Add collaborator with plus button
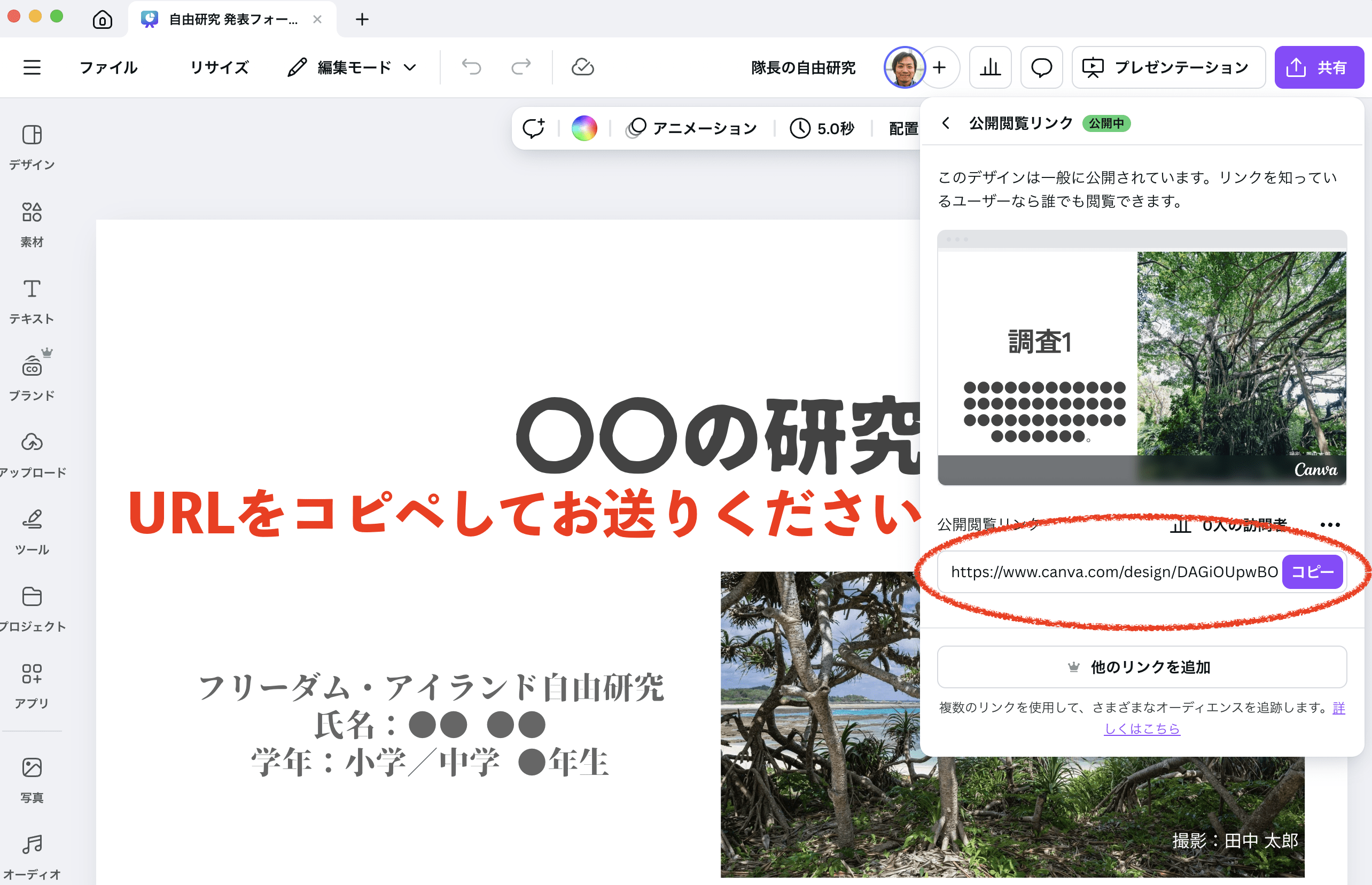 [940, 67]
